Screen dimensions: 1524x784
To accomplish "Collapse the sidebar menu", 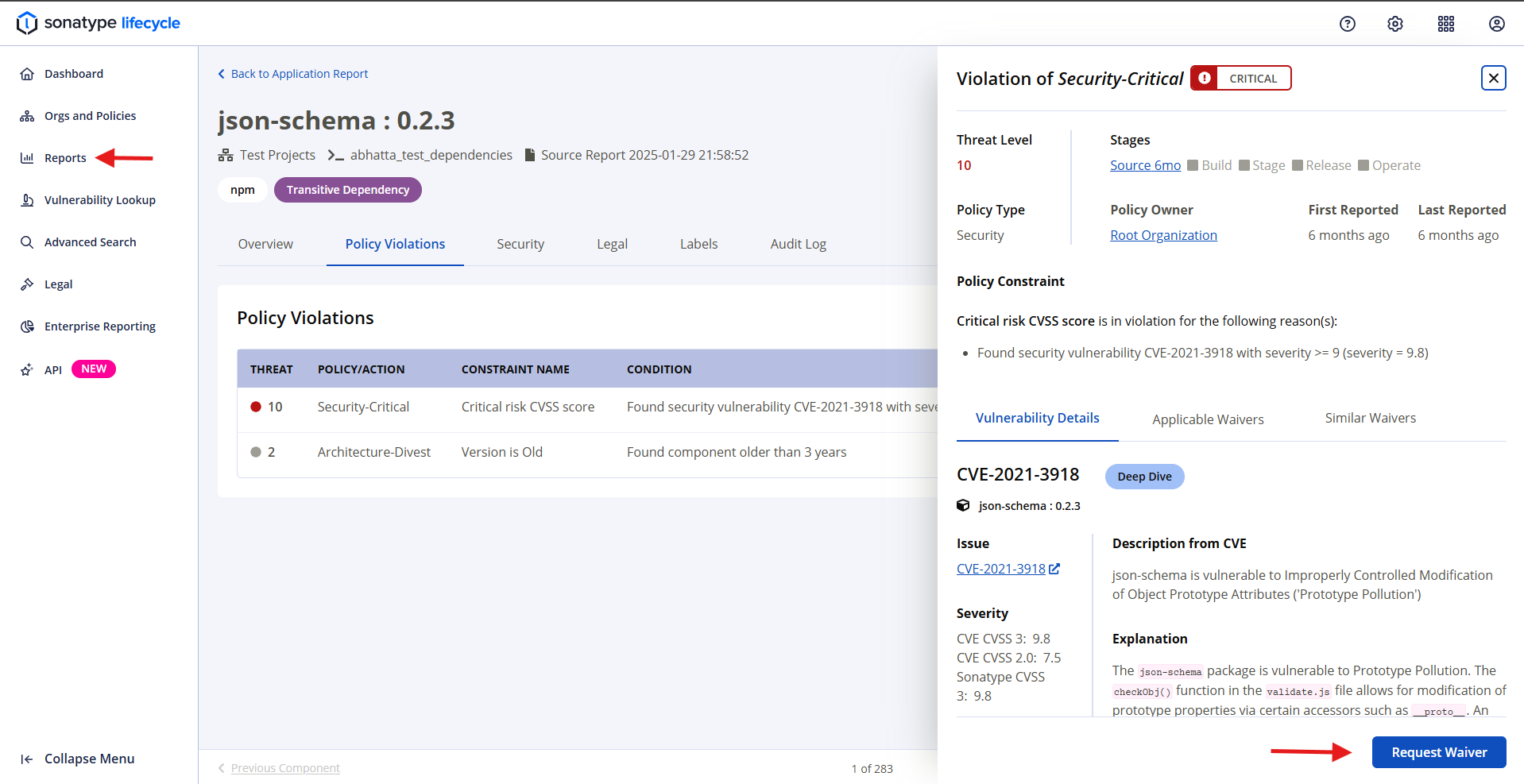I will (x=77, y=759).
